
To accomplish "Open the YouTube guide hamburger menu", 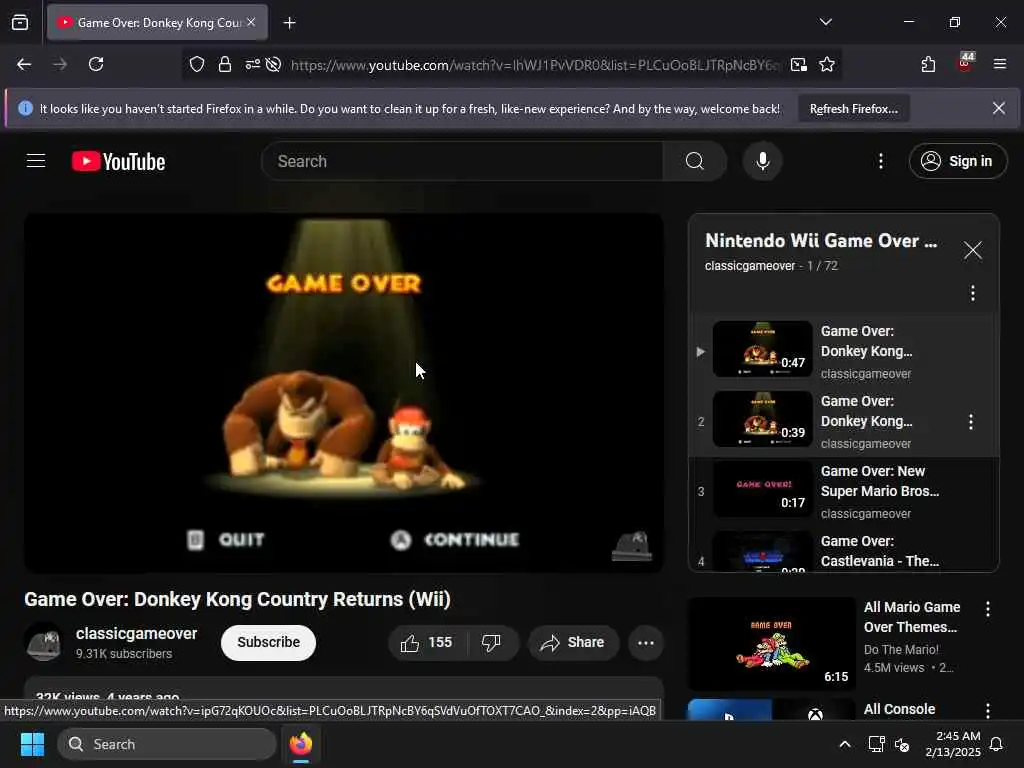I will pyautogui.click(x=36, y=161).
